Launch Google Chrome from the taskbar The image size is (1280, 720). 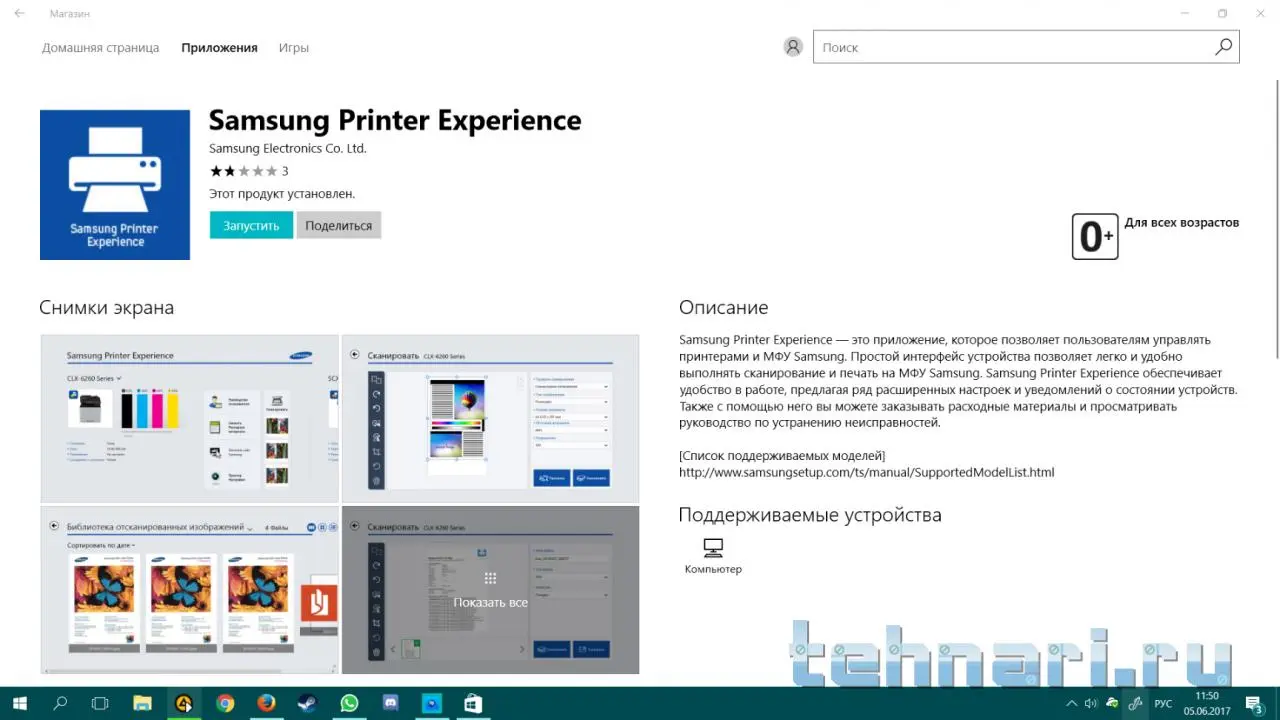(225, 703)
